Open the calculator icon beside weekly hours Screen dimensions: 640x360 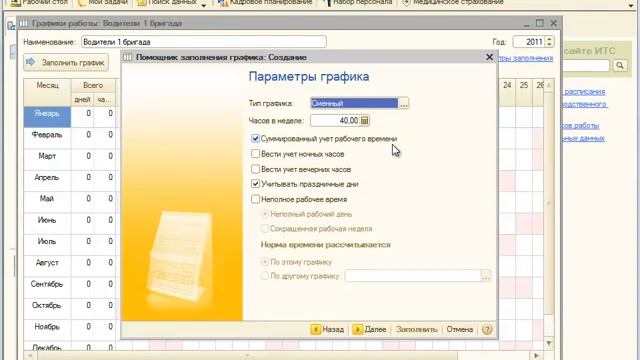[364, 120]
